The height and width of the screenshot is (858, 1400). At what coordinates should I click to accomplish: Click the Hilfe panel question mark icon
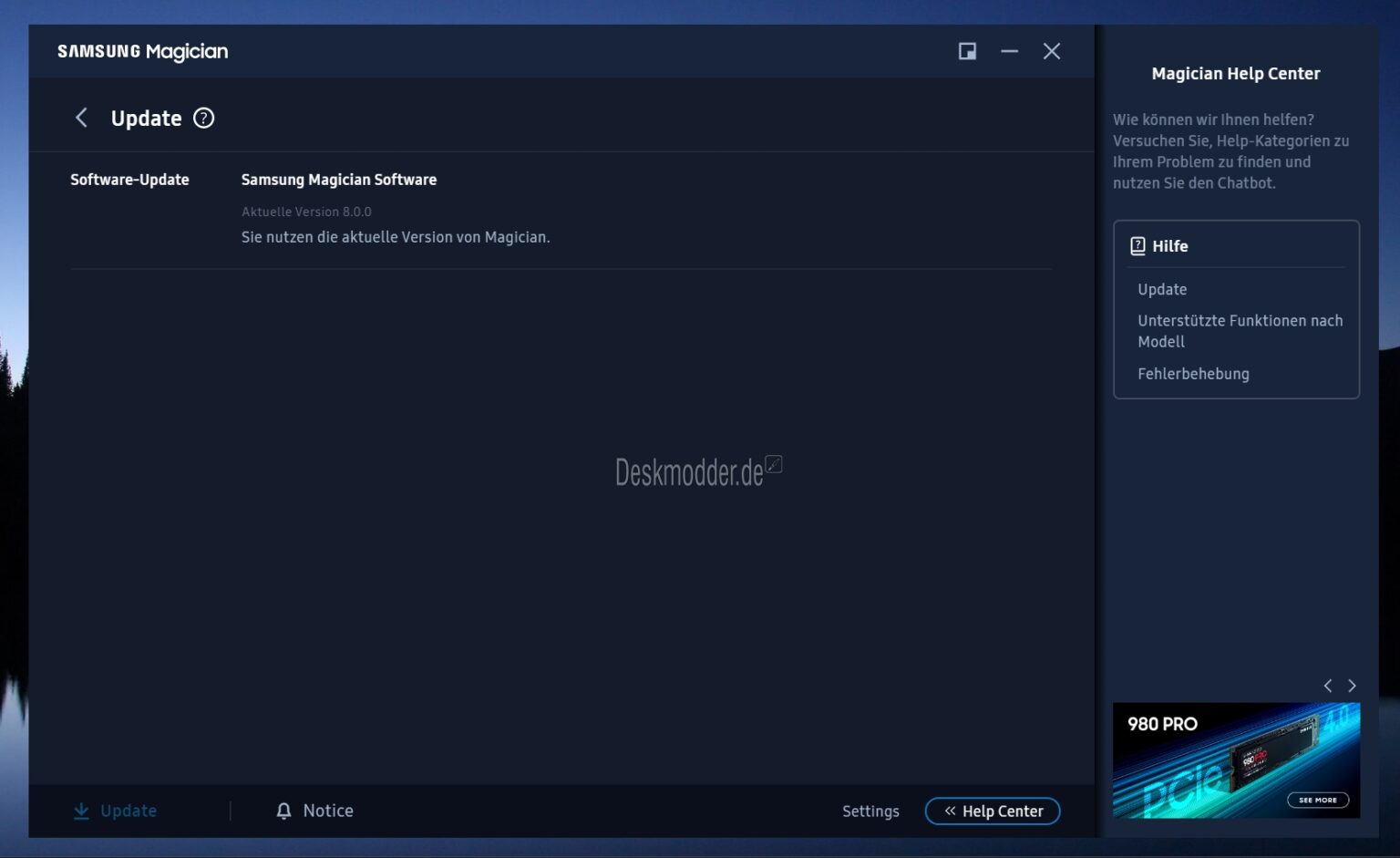tap(1137, 245)
